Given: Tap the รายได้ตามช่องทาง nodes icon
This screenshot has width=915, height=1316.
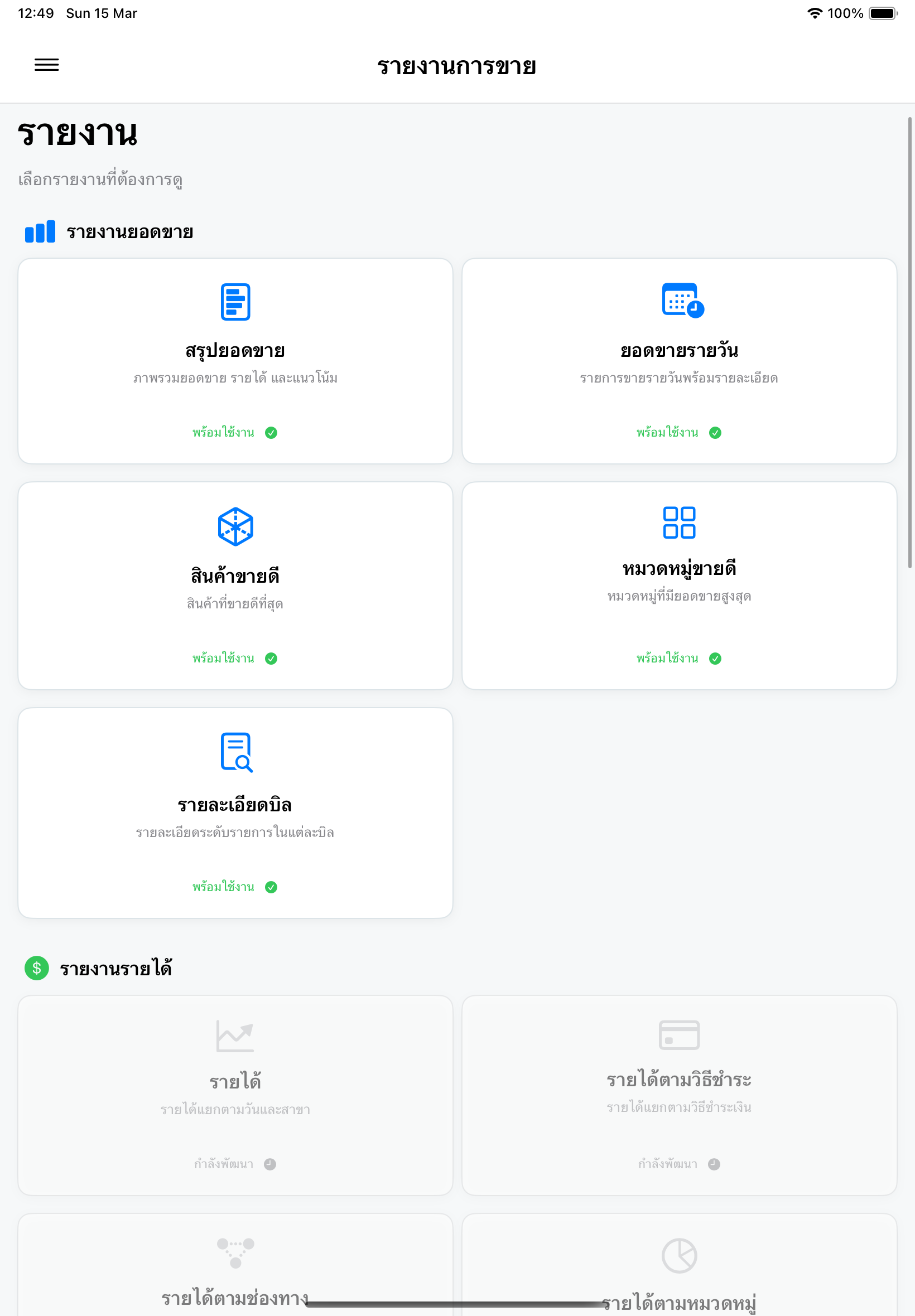Looking at the screenshot, I should tap(235, 1252).
